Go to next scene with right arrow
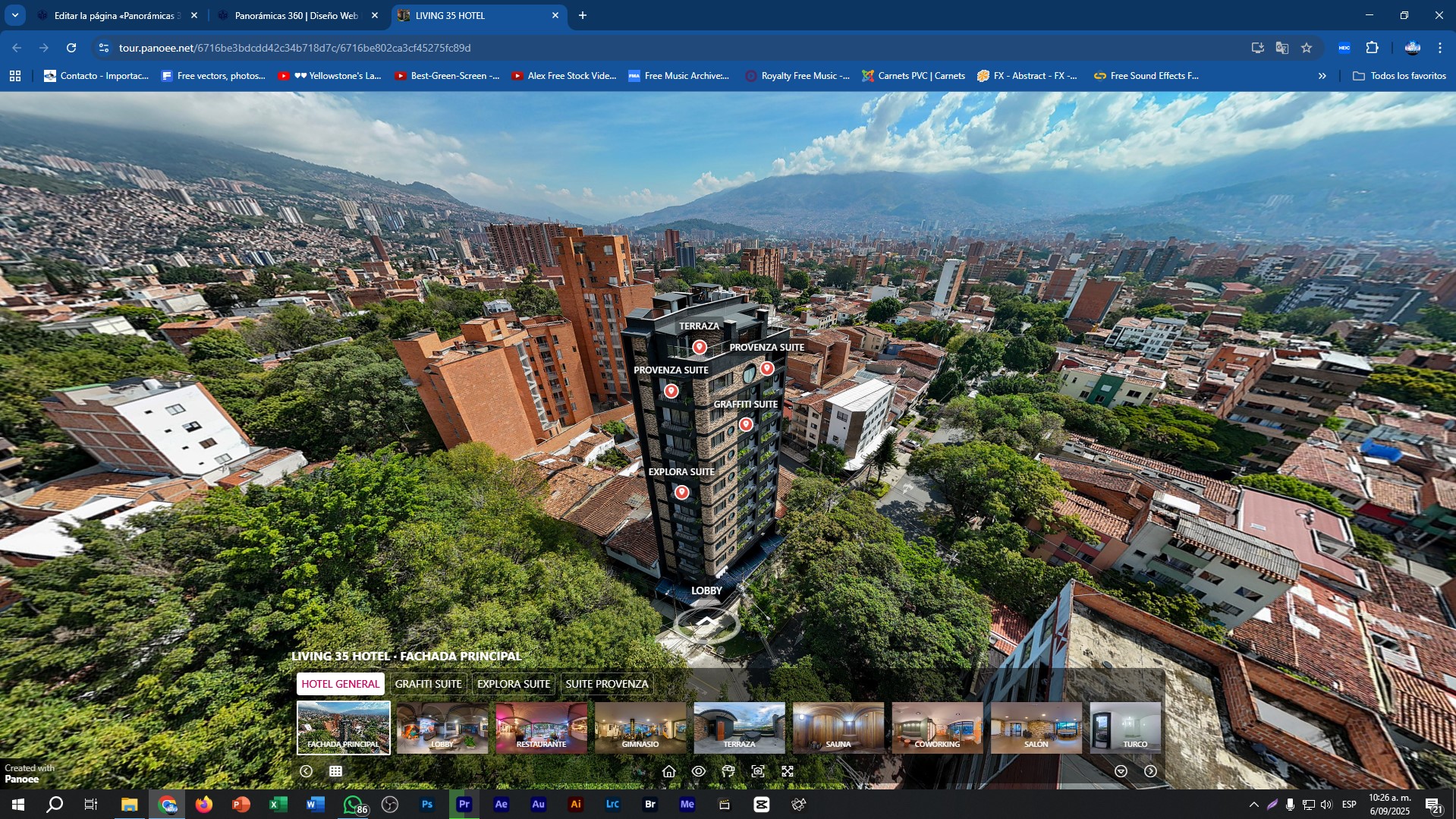Viewport: 1456px width, 819px height. 1150,771
